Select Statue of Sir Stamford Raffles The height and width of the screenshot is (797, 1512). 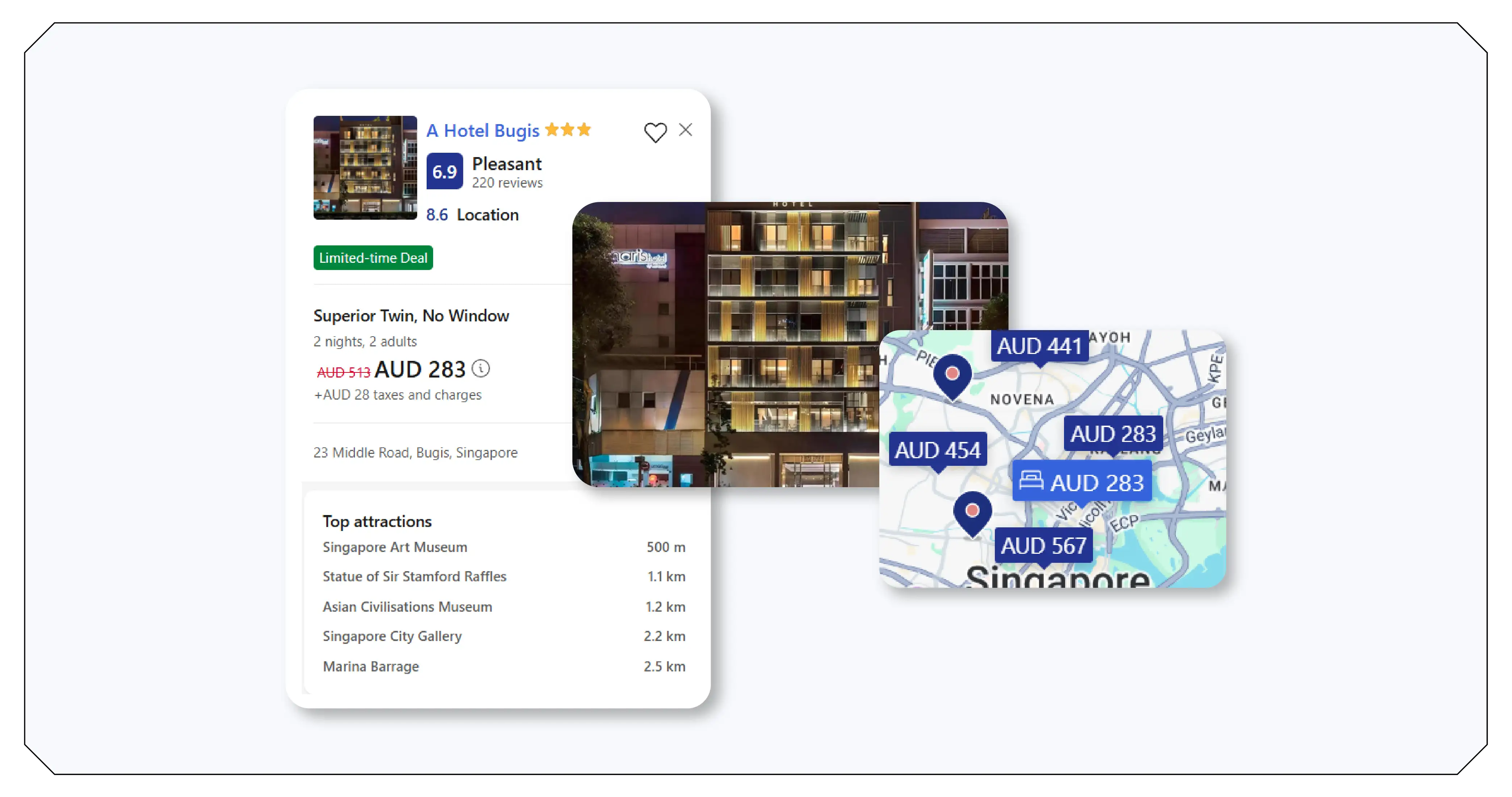pyautogui.click(x=414, y=577)
